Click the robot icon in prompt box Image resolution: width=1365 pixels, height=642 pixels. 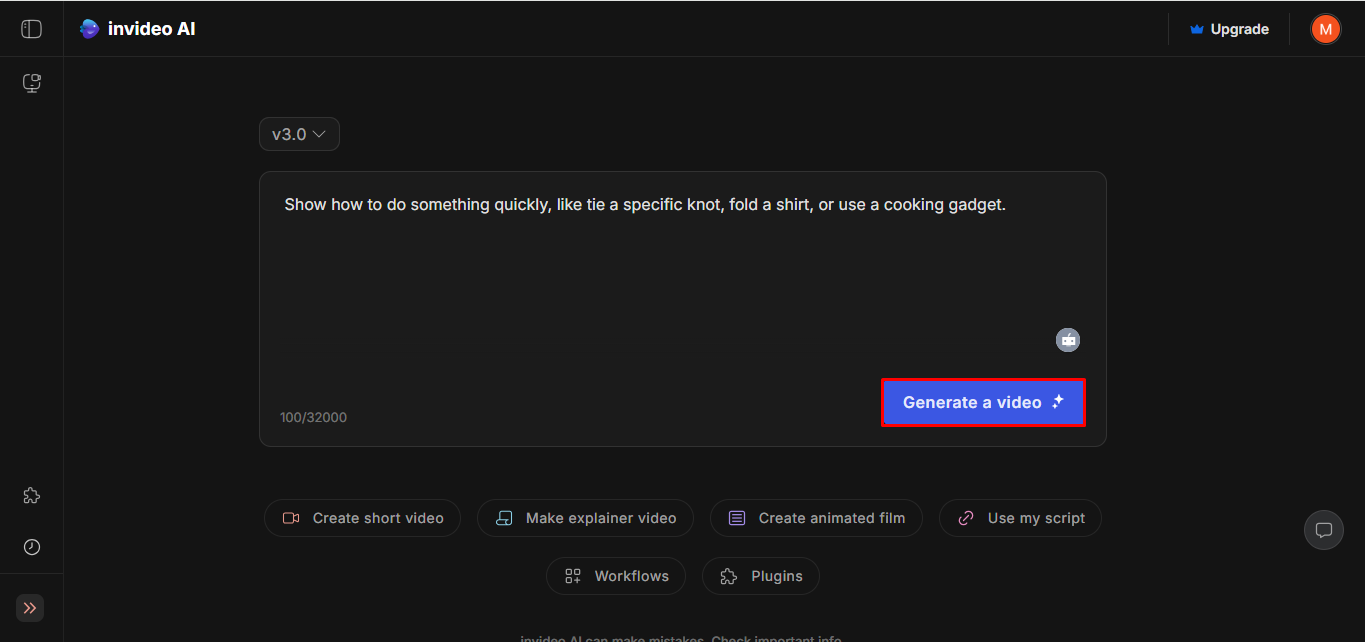point(1068,340)
